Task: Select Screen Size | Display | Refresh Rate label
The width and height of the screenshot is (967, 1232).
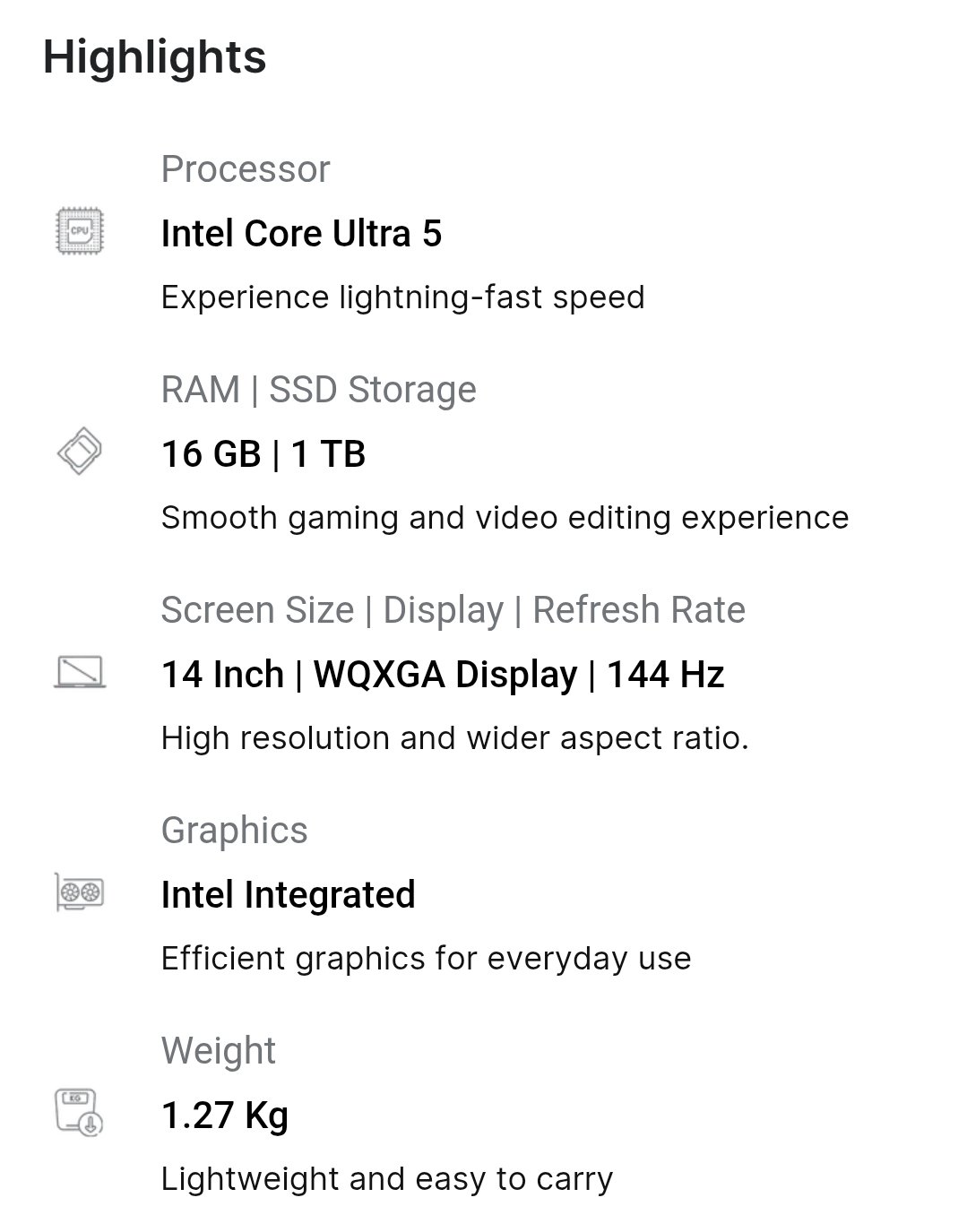Action: point(453,611)
